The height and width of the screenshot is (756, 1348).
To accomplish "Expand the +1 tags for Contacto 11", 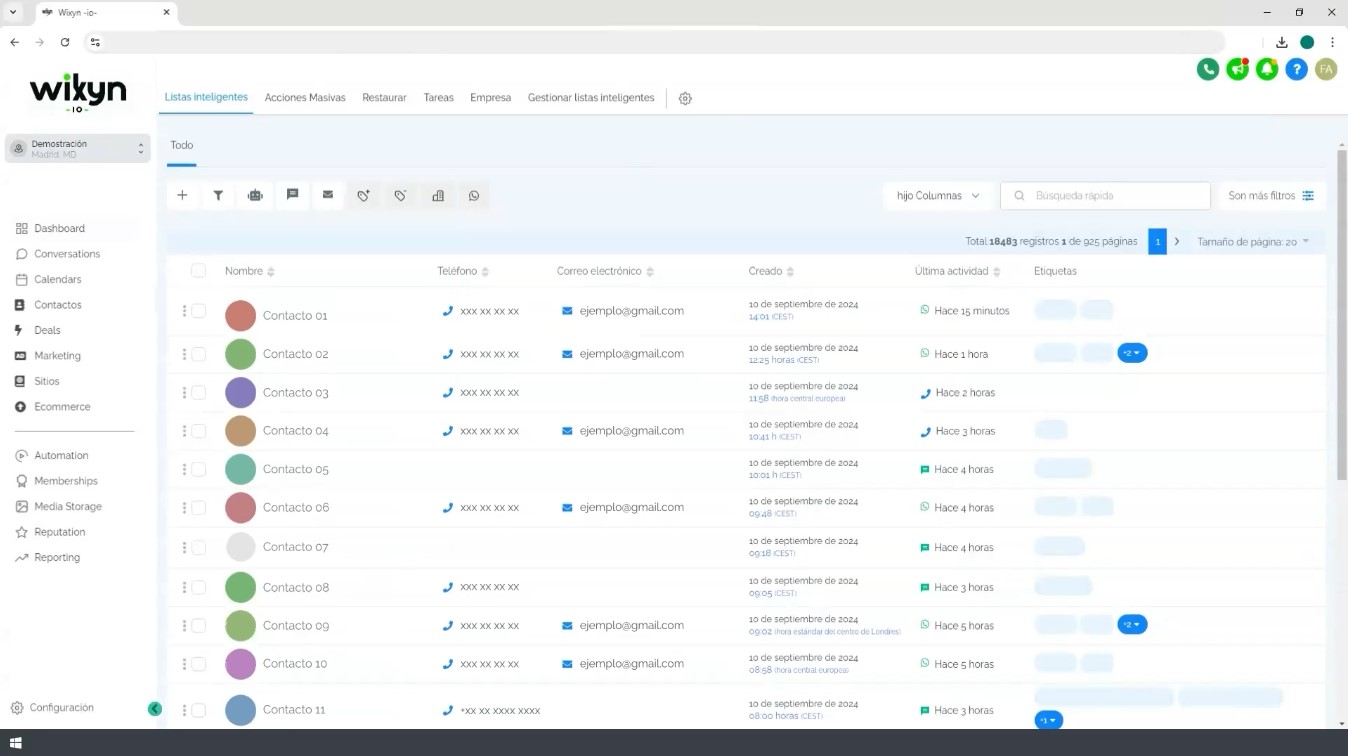I will [1048, 720].
